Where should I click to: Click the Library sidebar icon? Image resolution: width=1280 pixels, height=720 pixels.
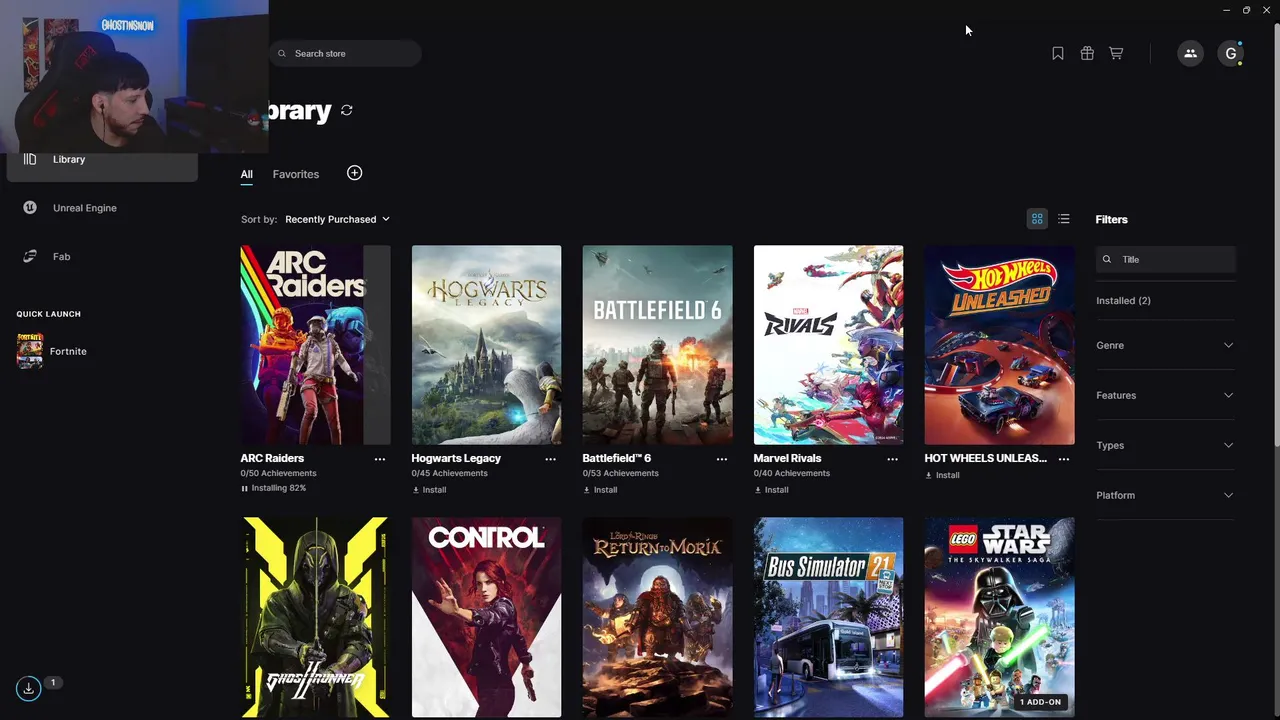[x=30, y=159]
